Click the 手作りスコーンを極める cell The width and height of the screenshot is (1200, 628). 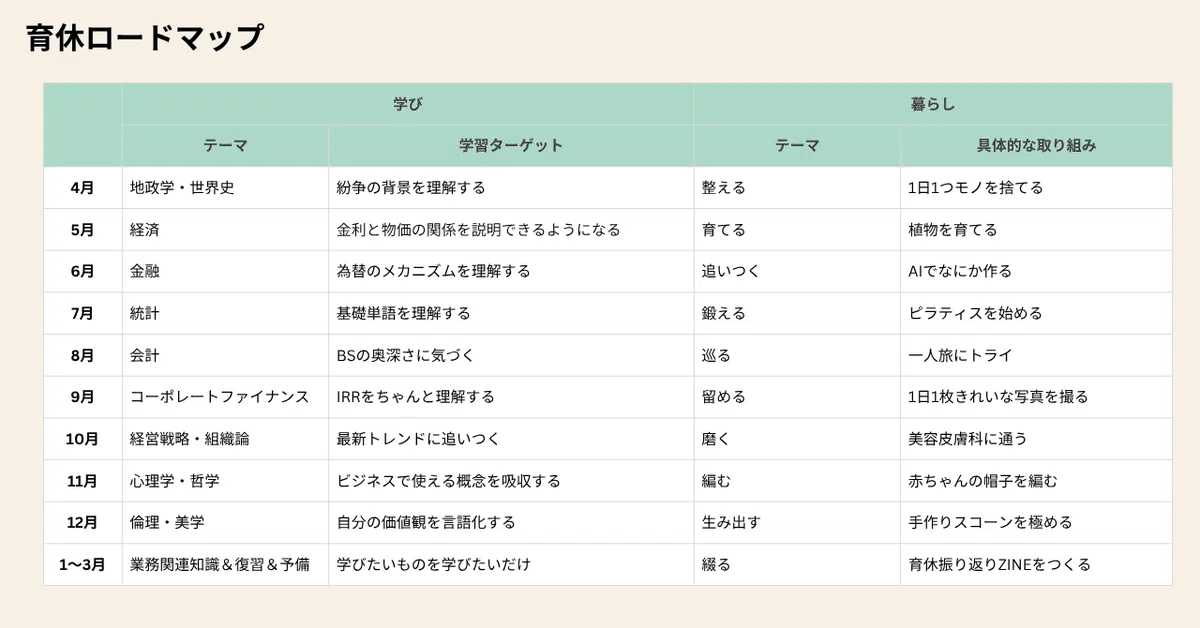coord(1036,522)
